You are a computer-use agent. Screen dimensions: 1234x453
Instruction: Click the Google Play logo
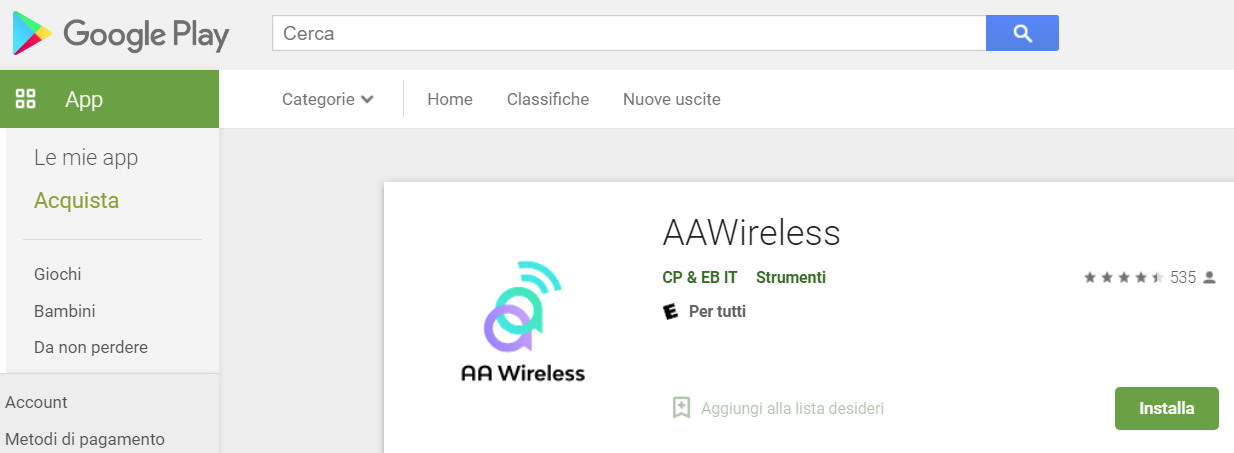(x=120, y=34)
